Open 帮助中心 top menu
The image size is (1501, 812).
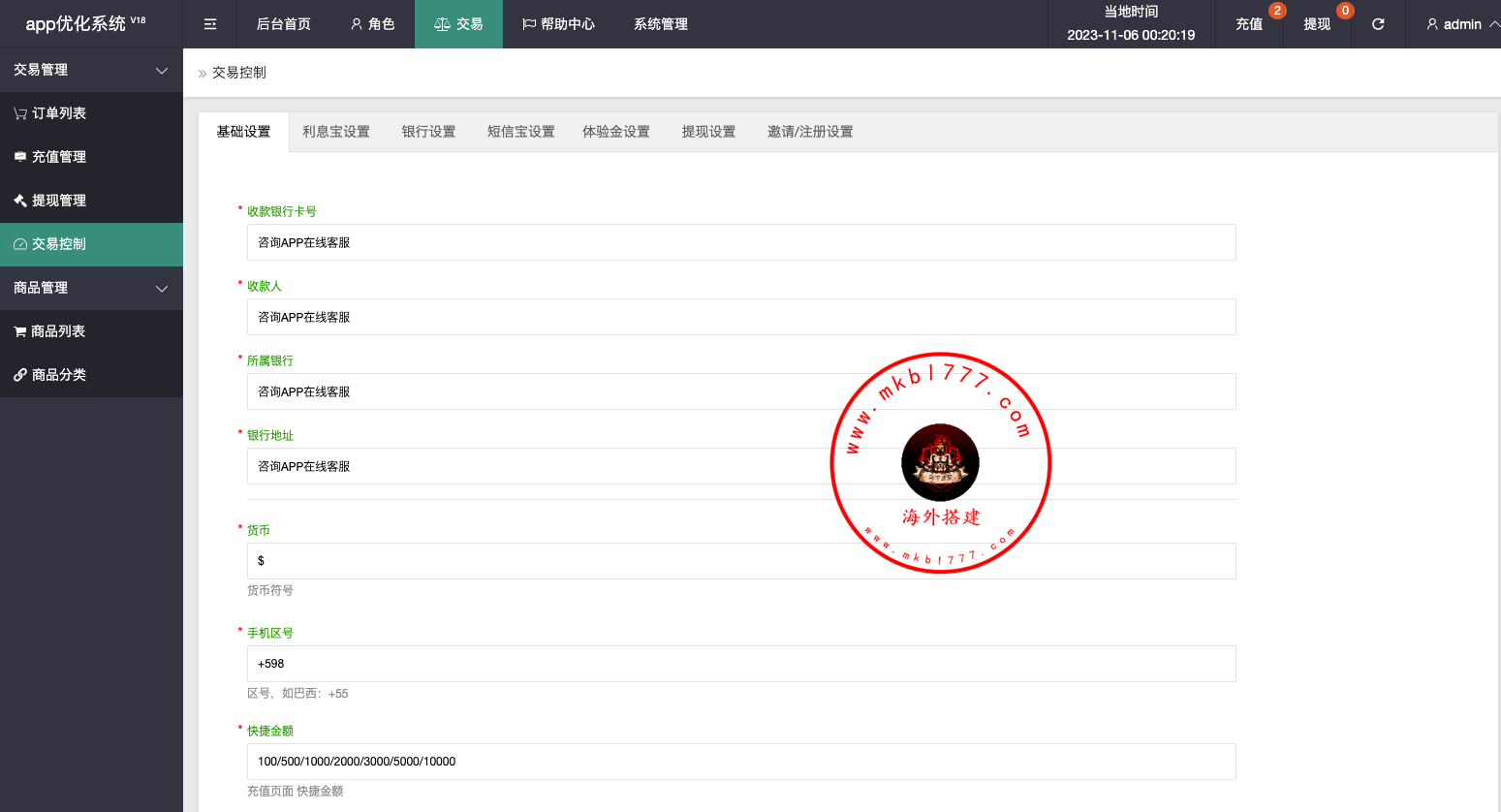click(558, 24)
